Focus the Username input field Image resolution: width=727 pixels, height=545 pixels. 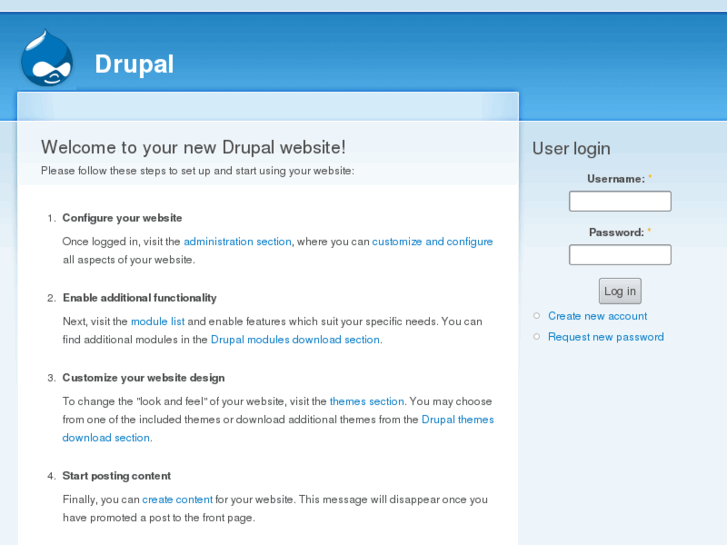(x=620, y=201)
